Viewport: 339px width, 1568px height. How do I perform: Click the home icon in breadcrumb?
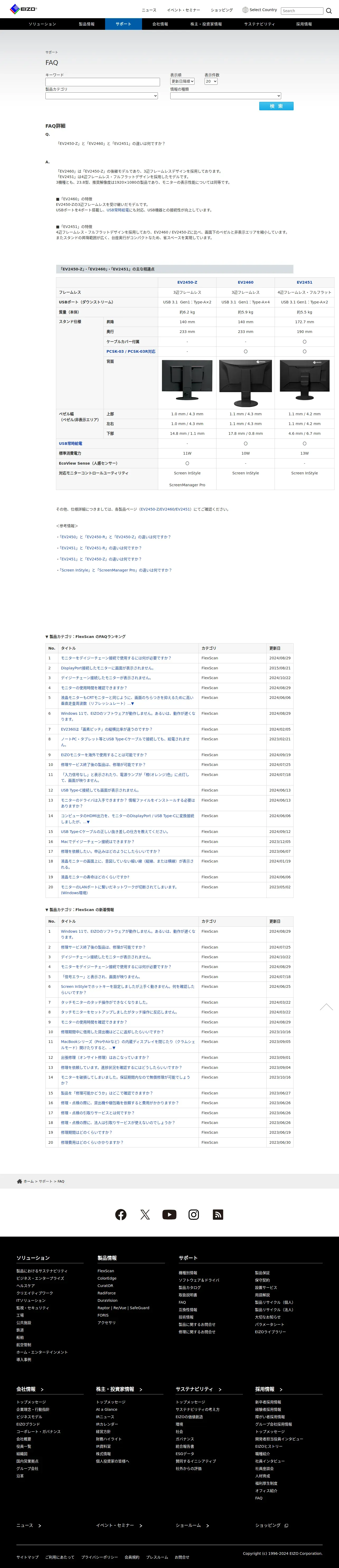tap(20, 1181)
